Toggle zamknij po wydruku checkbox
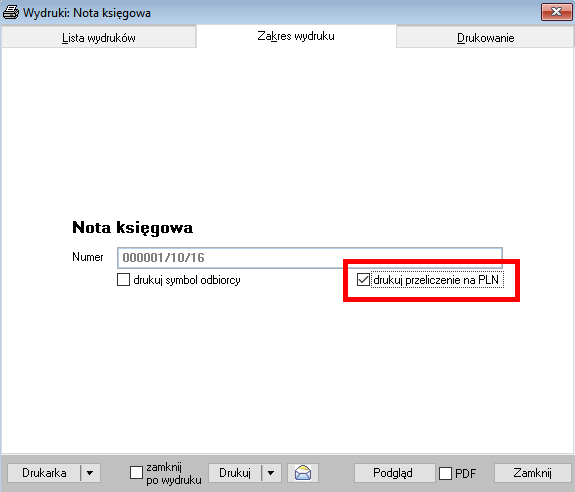Screen dimensions: 575x492 point(136,473)
